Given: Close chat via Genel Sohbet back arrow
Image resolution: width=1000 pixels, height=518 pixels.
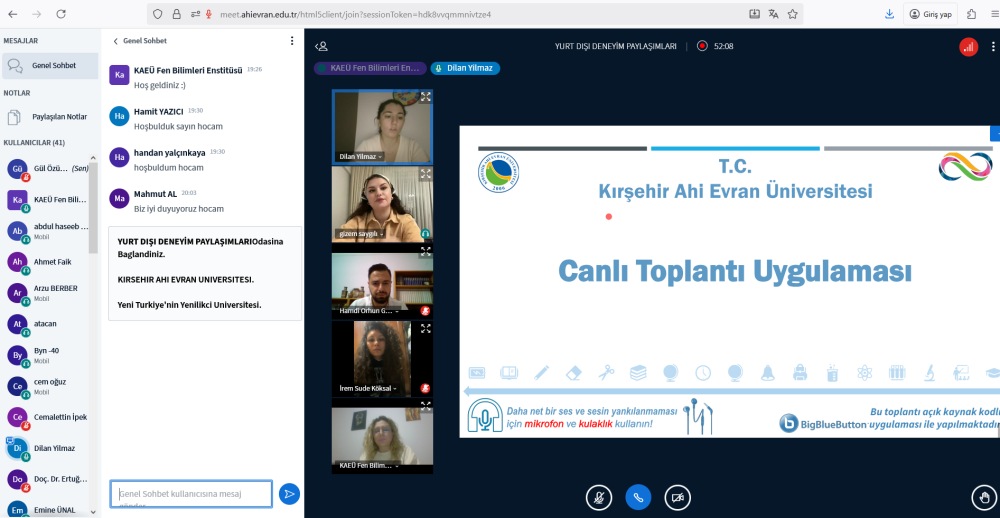Looking at the screenshot, I should [x=116, y=41].
